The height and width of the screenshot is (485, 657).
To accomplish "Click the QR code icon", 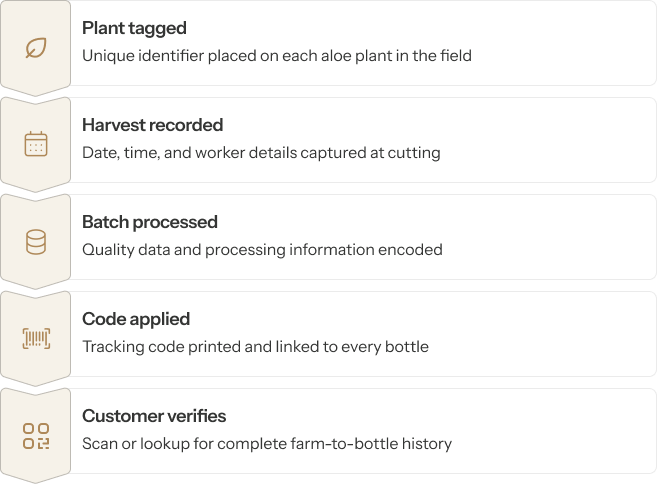I will [x=36, y=436].
